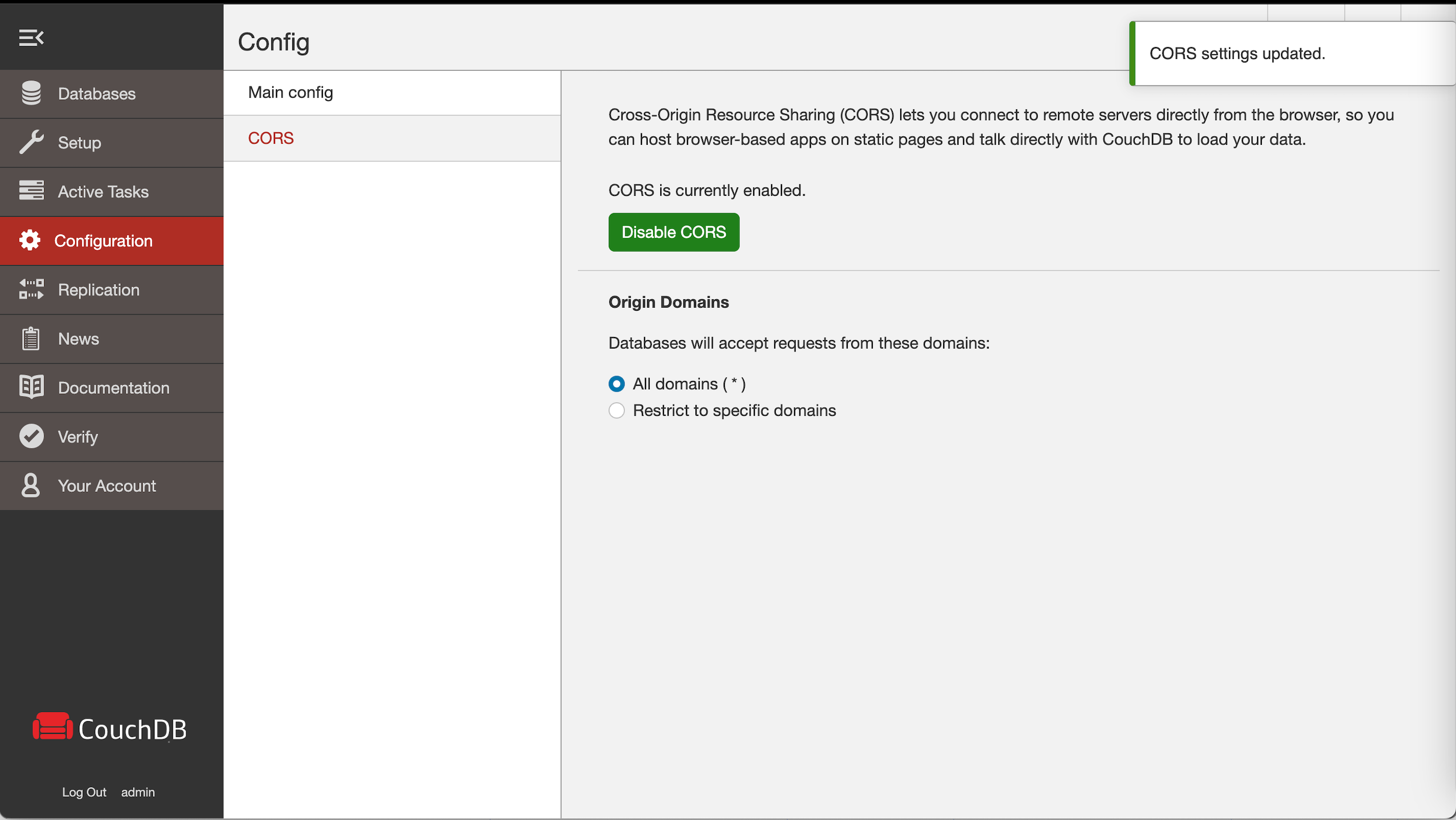Viewport: 1456px width, 820px height.
Task: Open Active Tasks list icon
Action: coord(31,191)
